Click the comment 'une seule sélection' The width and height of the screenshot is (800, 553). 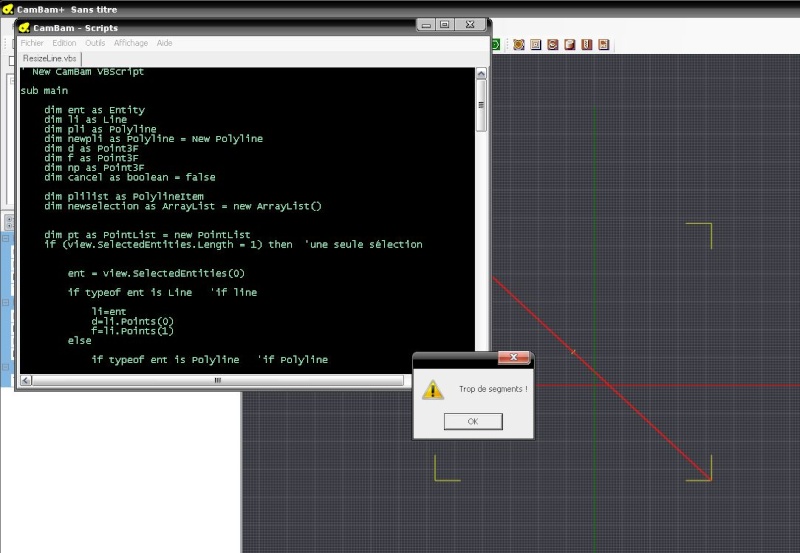pyautogui.click(x=364, y=244)
